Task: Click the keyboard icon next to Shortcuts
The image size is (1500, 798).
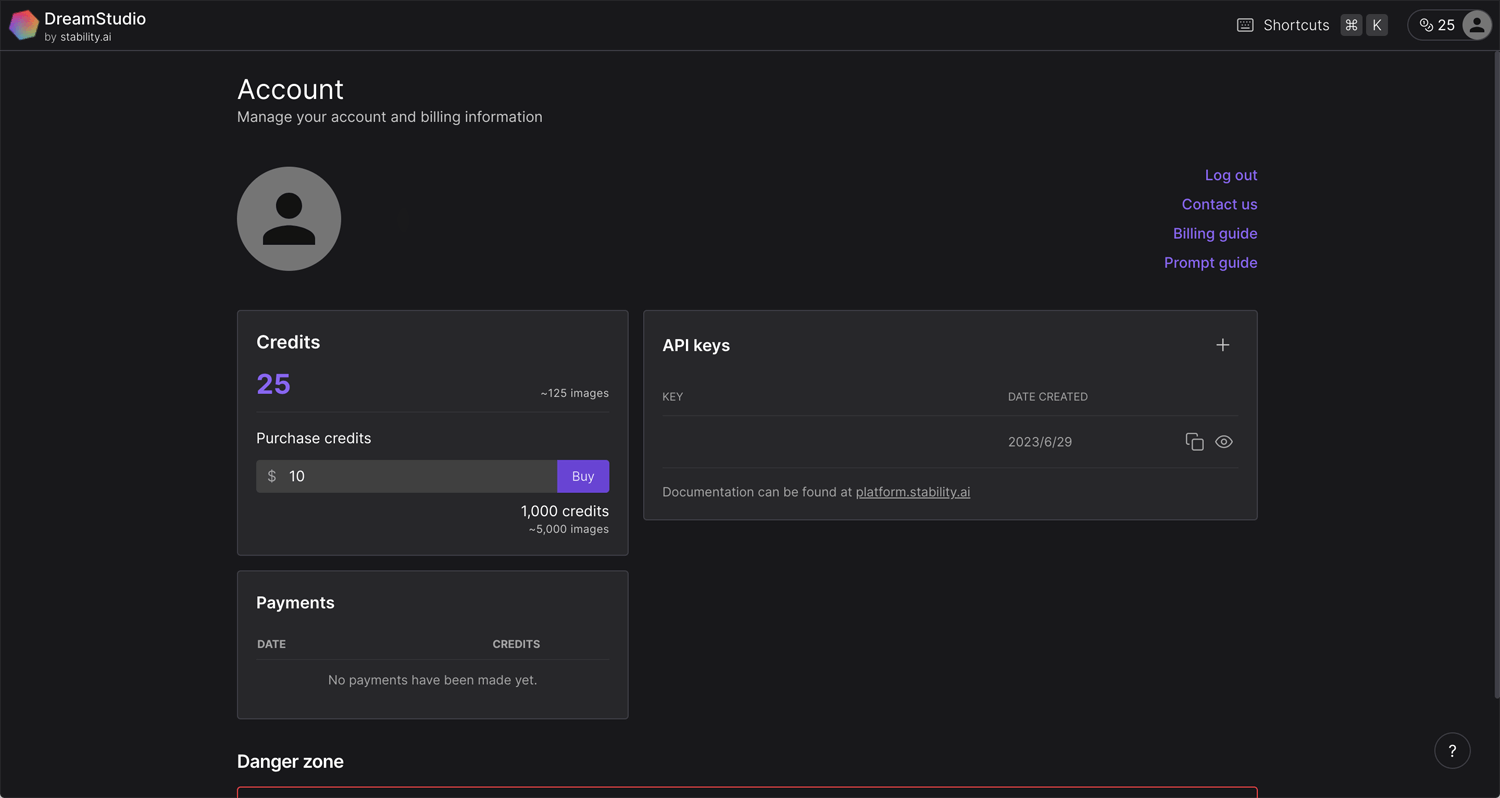Action: 1245,25
